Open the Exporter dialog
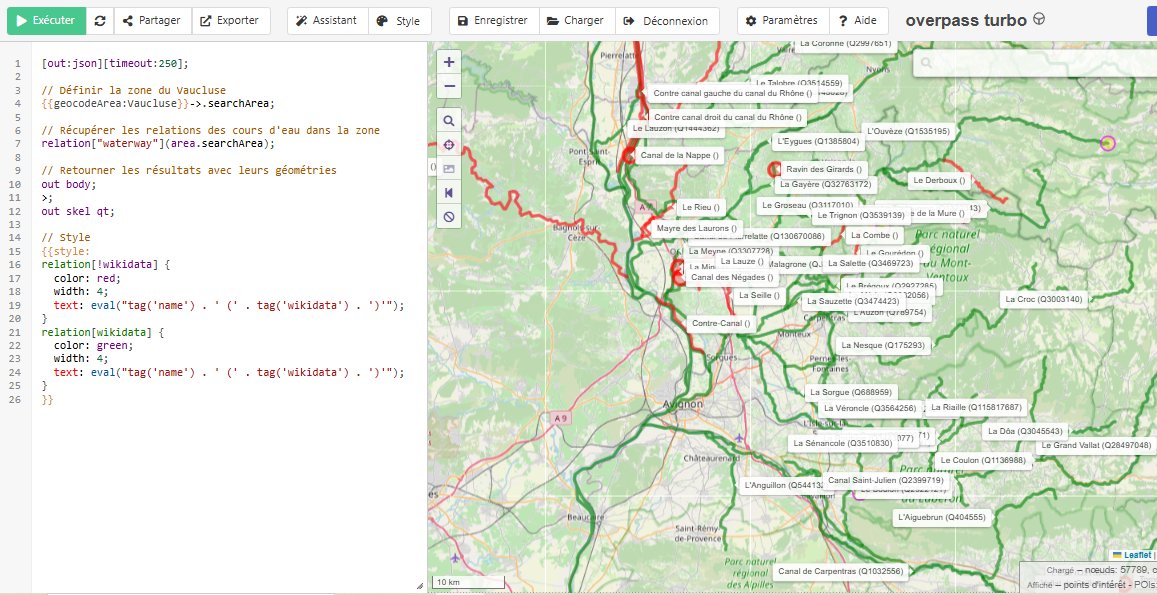Image resolution: width=1157 pixels, height=595 pixels. coord(231,21)
